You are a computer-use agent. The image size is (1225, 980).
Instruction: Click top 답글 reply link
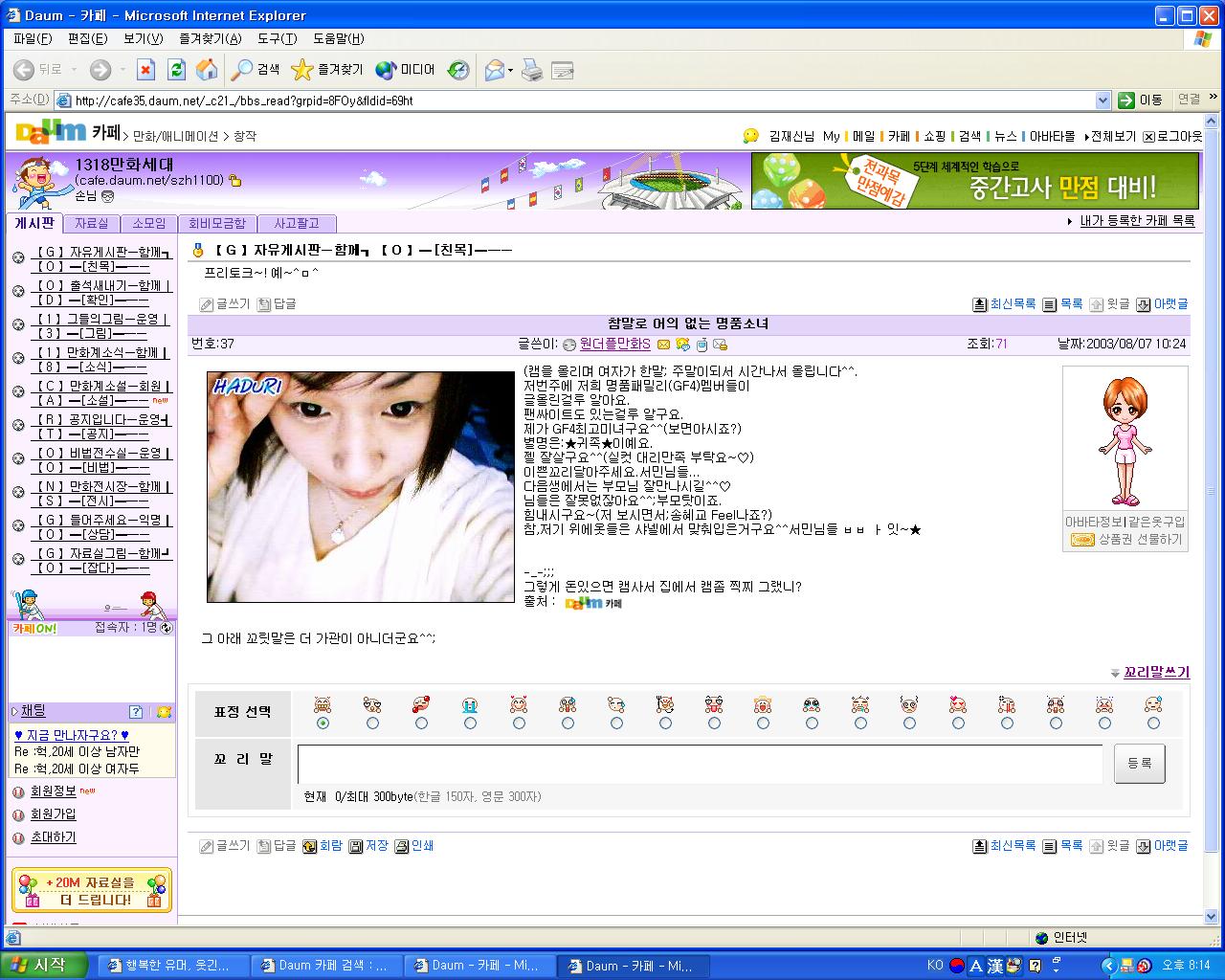click(277, 304)
